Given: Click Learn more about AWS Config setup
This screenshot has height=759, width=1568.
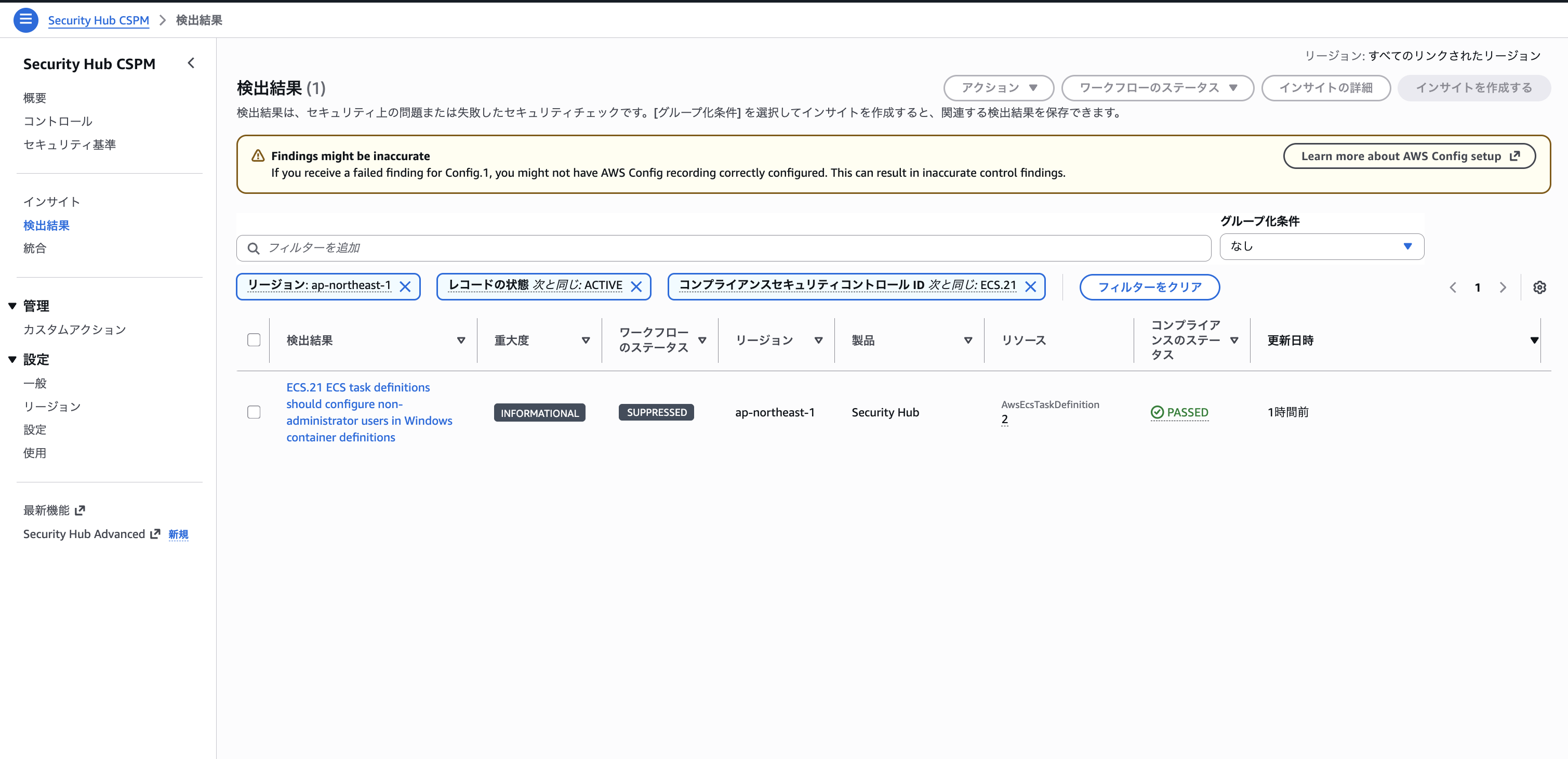Looking at the screenshot, I should pos(1409,156).
